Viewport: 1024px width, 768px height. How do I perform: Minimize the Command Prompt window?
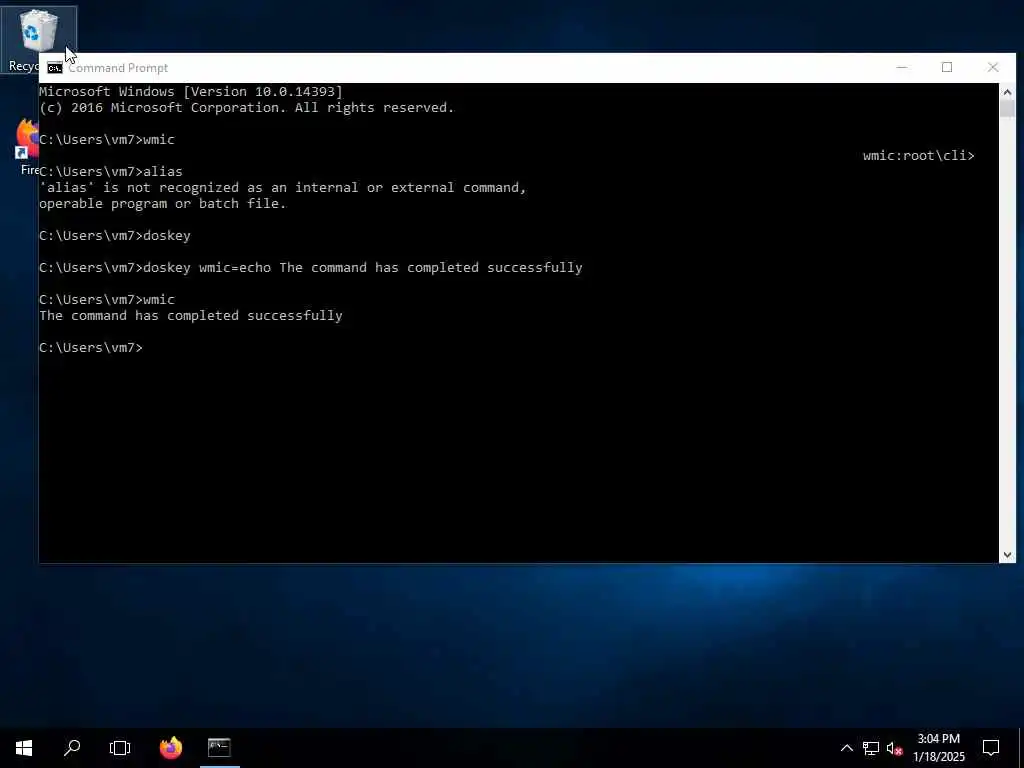(902, 67)
